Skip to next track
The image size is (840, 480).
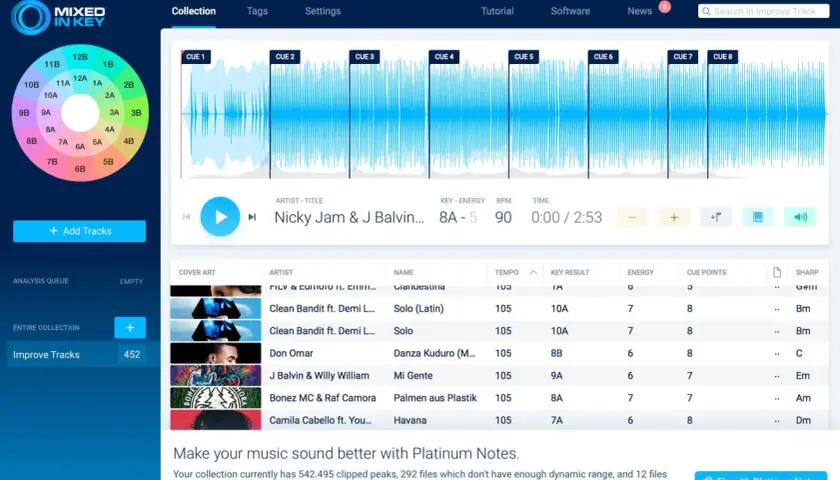(252, 217)
